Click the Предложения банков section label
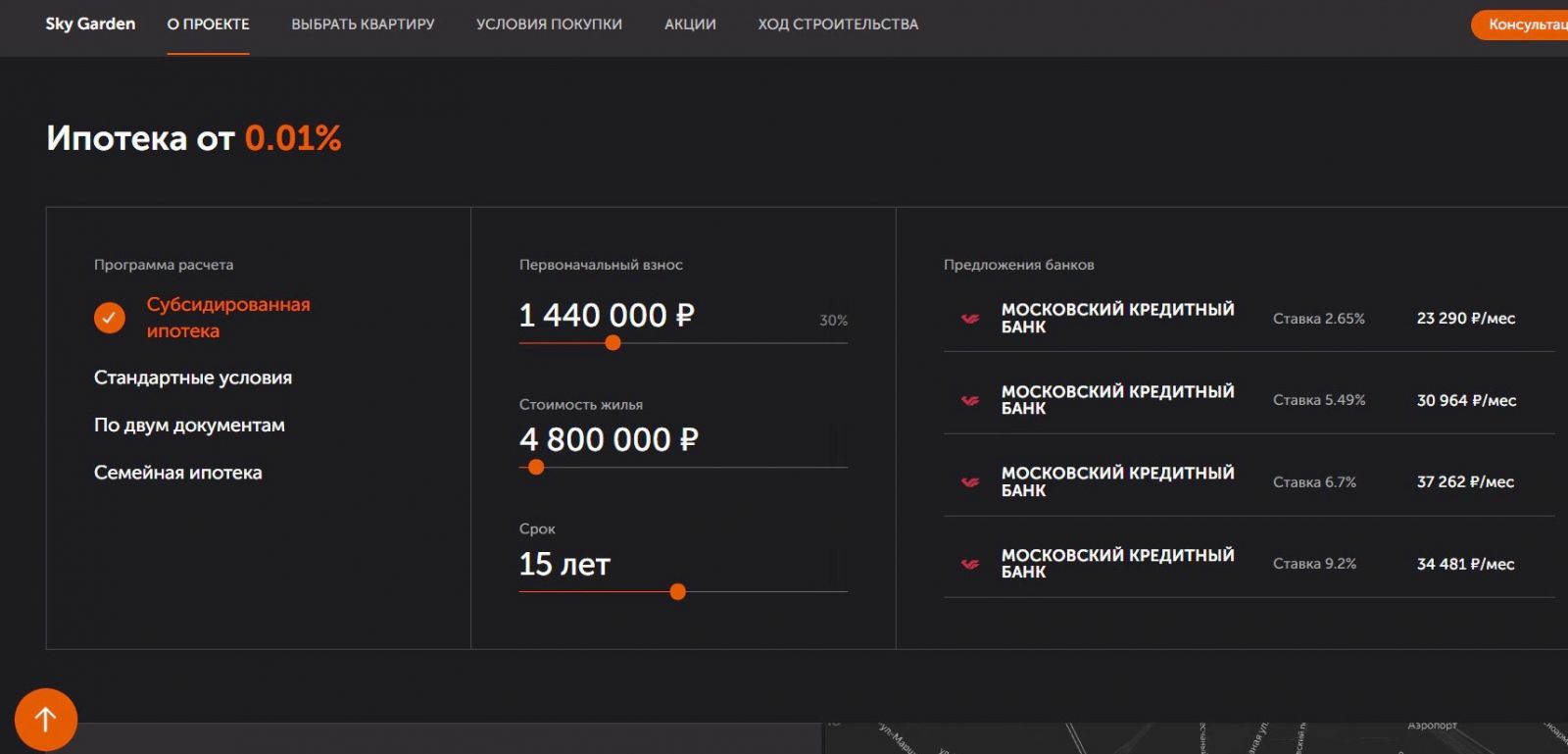 [1019, 265]
